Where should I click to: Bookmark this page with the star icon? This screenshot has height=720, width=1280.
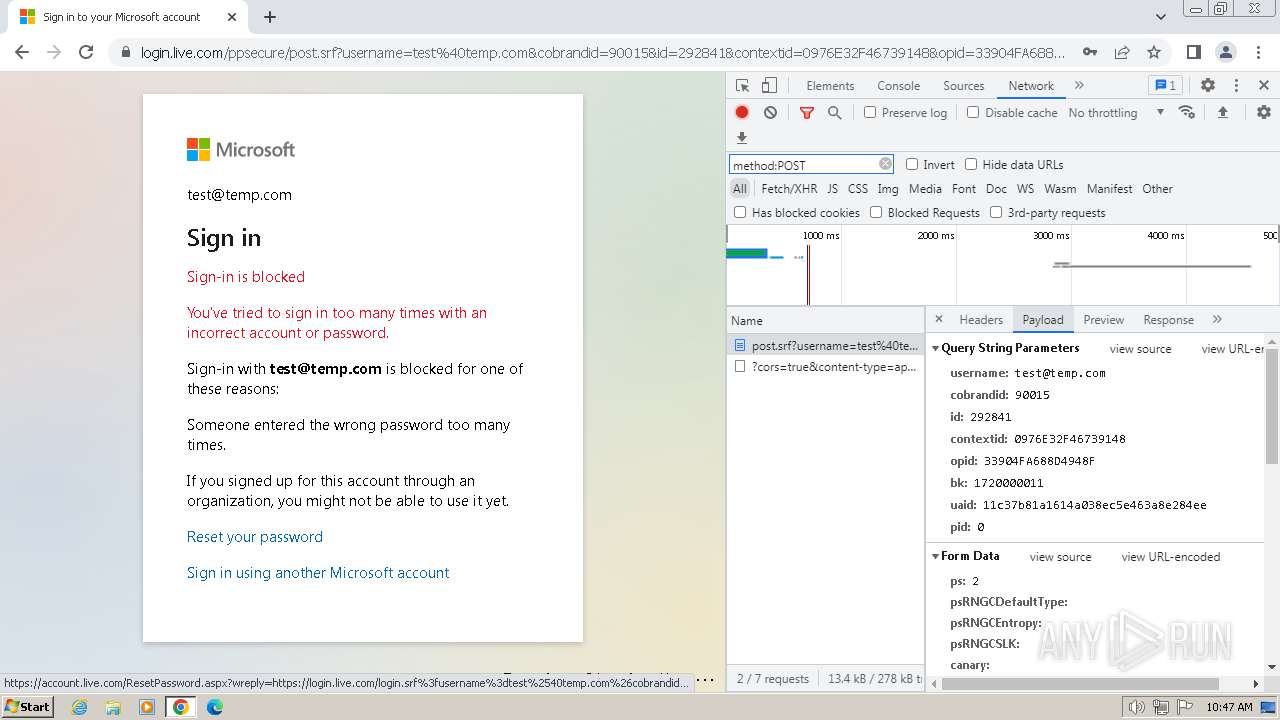tap(1154, 52)
